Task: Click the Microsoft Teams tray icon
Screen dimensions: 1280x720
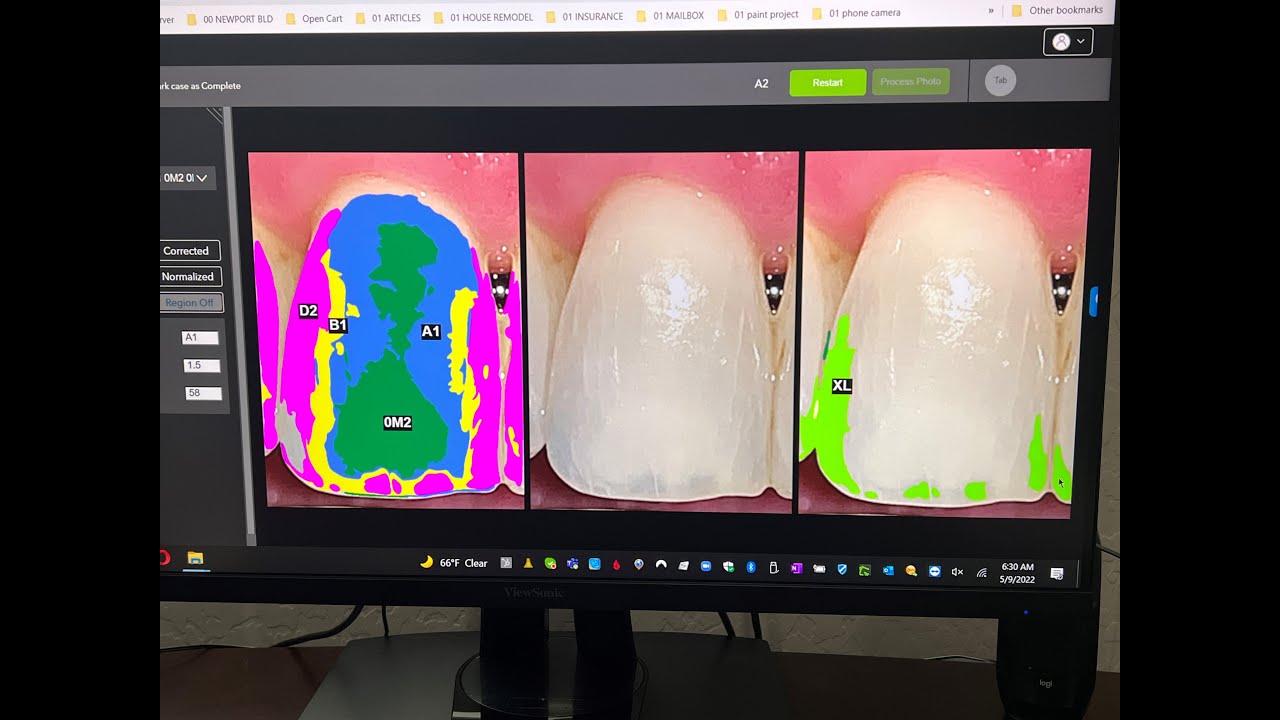Action: [x=572, y=564]
